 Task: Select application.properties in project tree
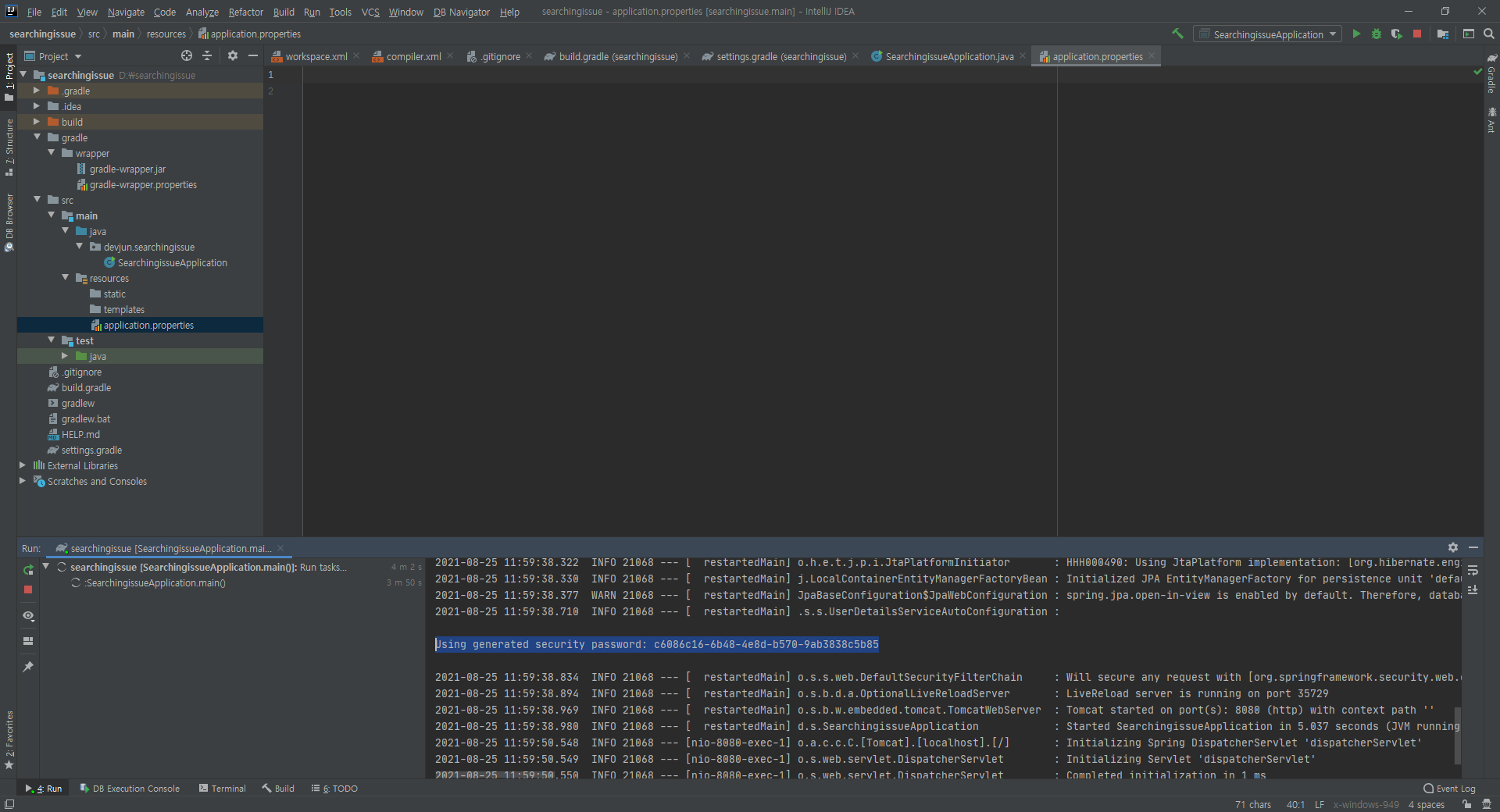point(140,325)
